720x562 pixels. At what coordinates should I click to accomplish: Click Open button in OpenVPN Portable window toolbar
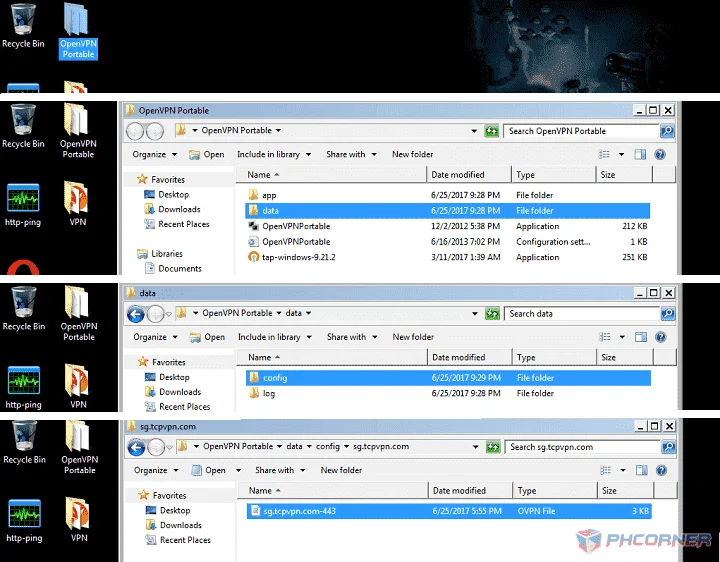point(207,155)
